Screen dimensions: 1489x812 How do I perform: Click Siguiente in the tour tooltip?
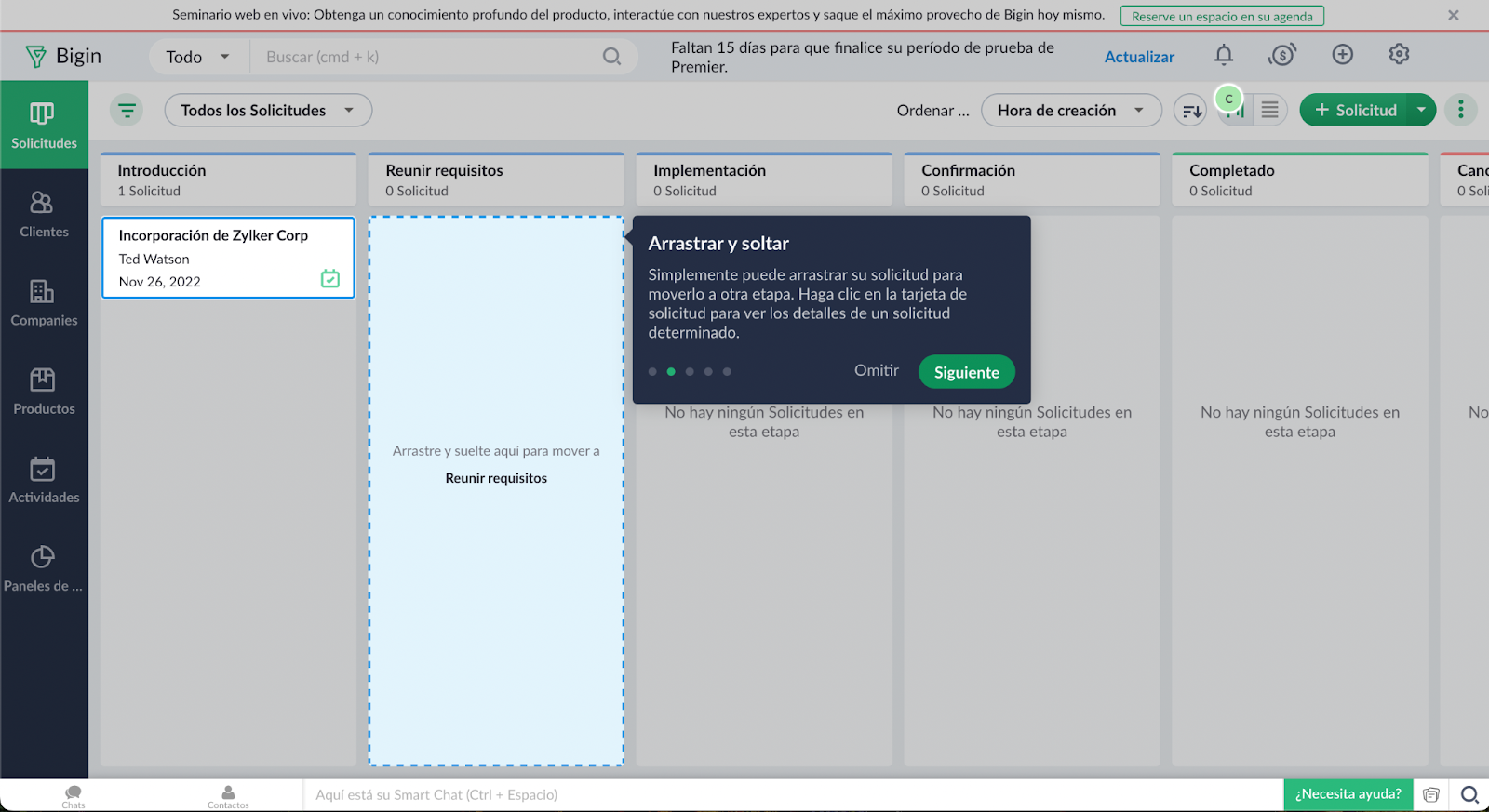click(967, 372)
